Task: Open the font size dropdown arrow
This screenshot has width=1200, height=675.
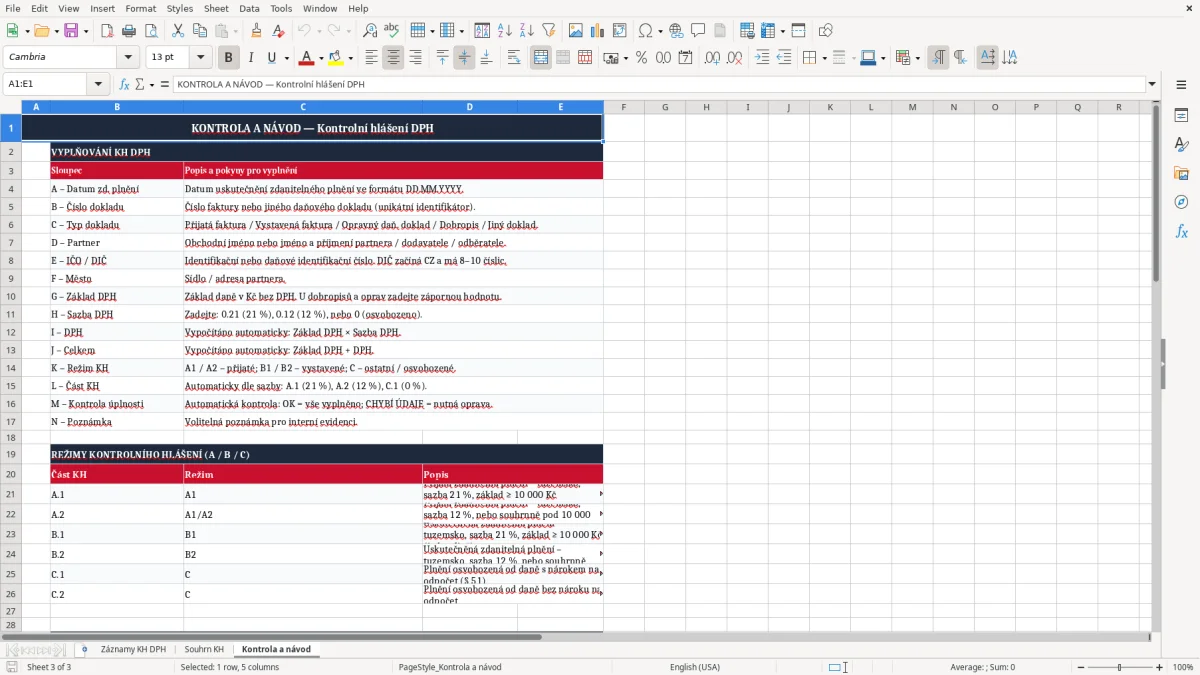Action: 201,58
